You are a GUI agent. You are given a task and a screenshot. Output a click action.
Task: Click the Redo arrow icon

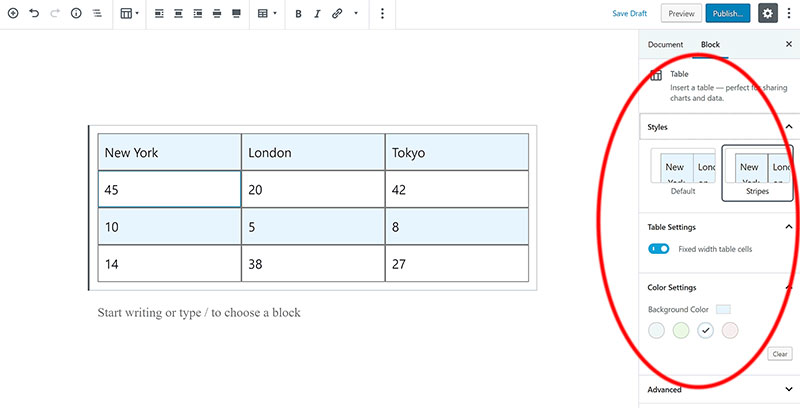55,14
